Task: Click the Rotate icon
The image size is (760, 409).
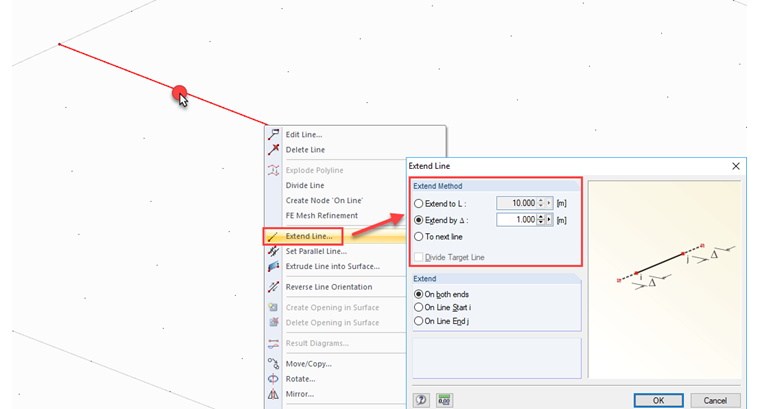Action: tap(273, 378)
